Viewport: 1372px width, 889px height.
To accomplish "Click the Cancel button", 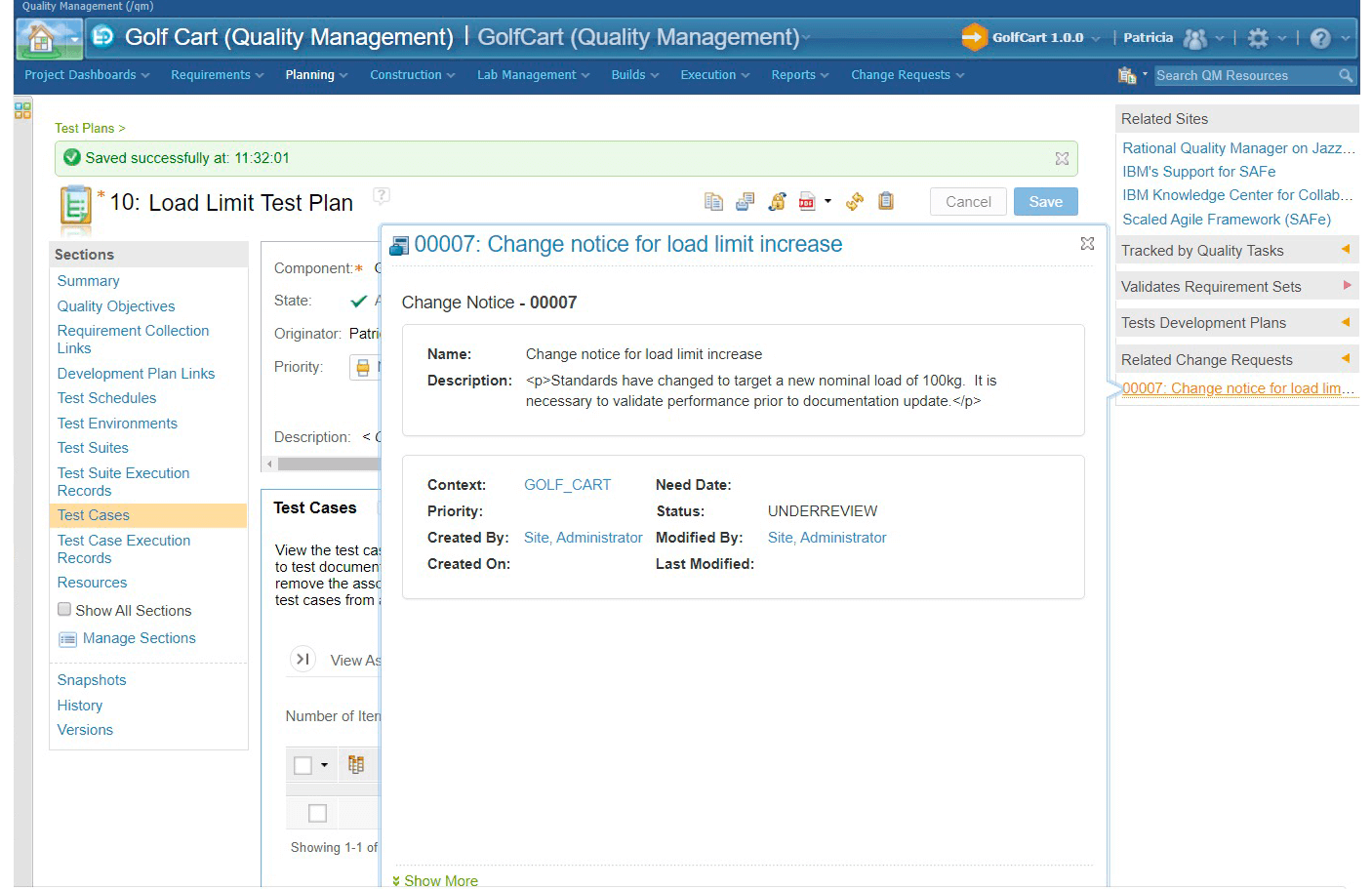I will click(x=968, y=201).
